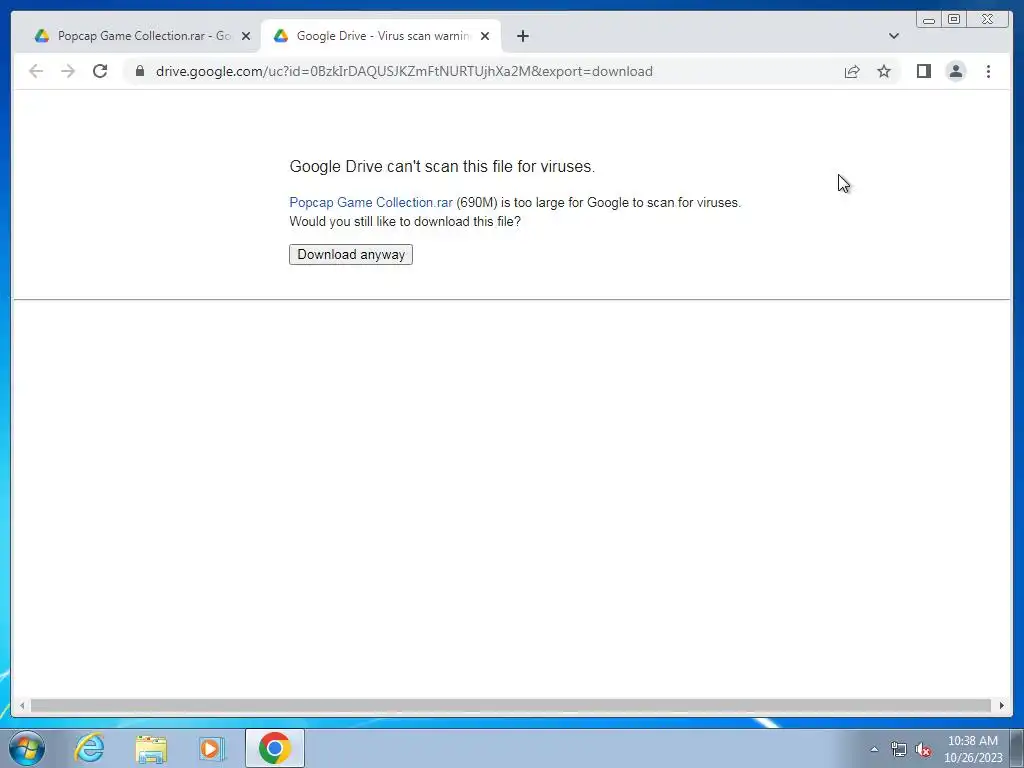Open Chrome's three-dot menu
1024x768 pixels.
tap(988, 71)
